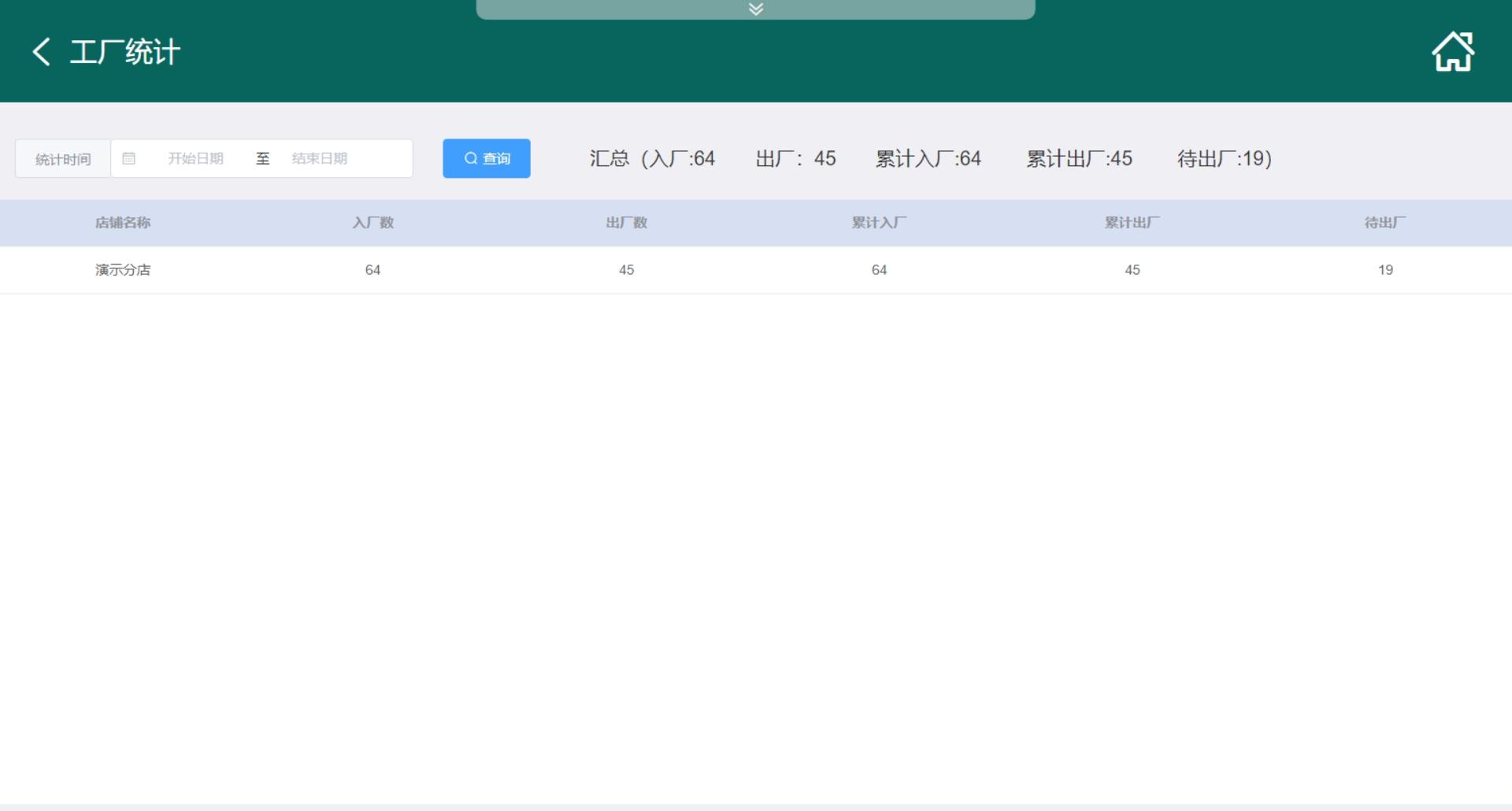Image resolution: width=1512 pixels, height=811 pixels.
Task: Click summary text 累计出厂:45
Action: pos(1079,158)
